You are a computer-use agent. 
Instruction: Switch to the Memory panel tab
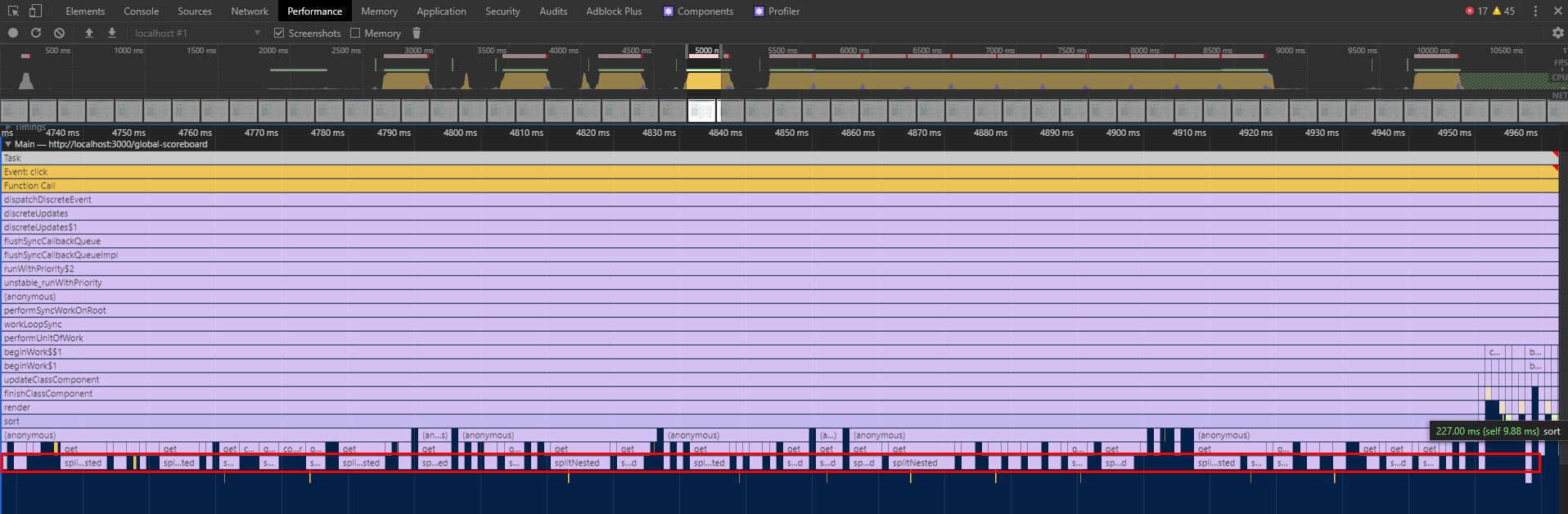click(379, 11)
